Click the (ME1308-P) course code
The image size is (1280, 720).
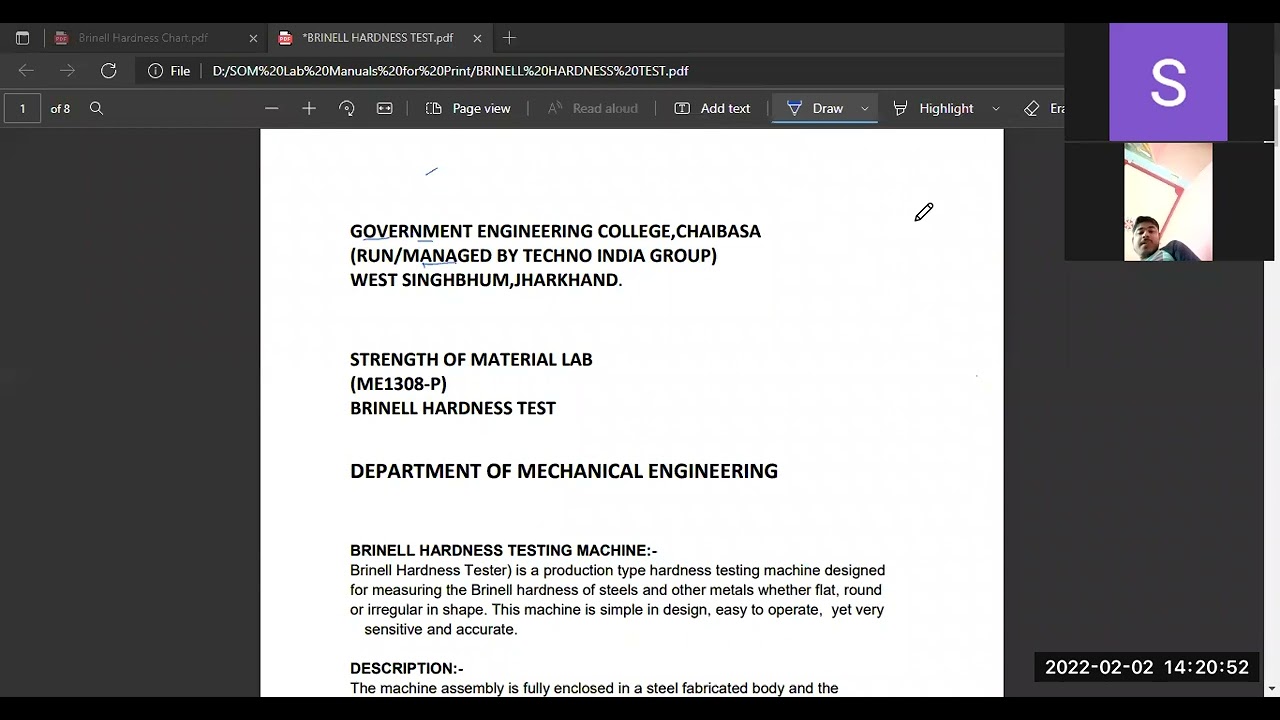(x=398, y=384)
